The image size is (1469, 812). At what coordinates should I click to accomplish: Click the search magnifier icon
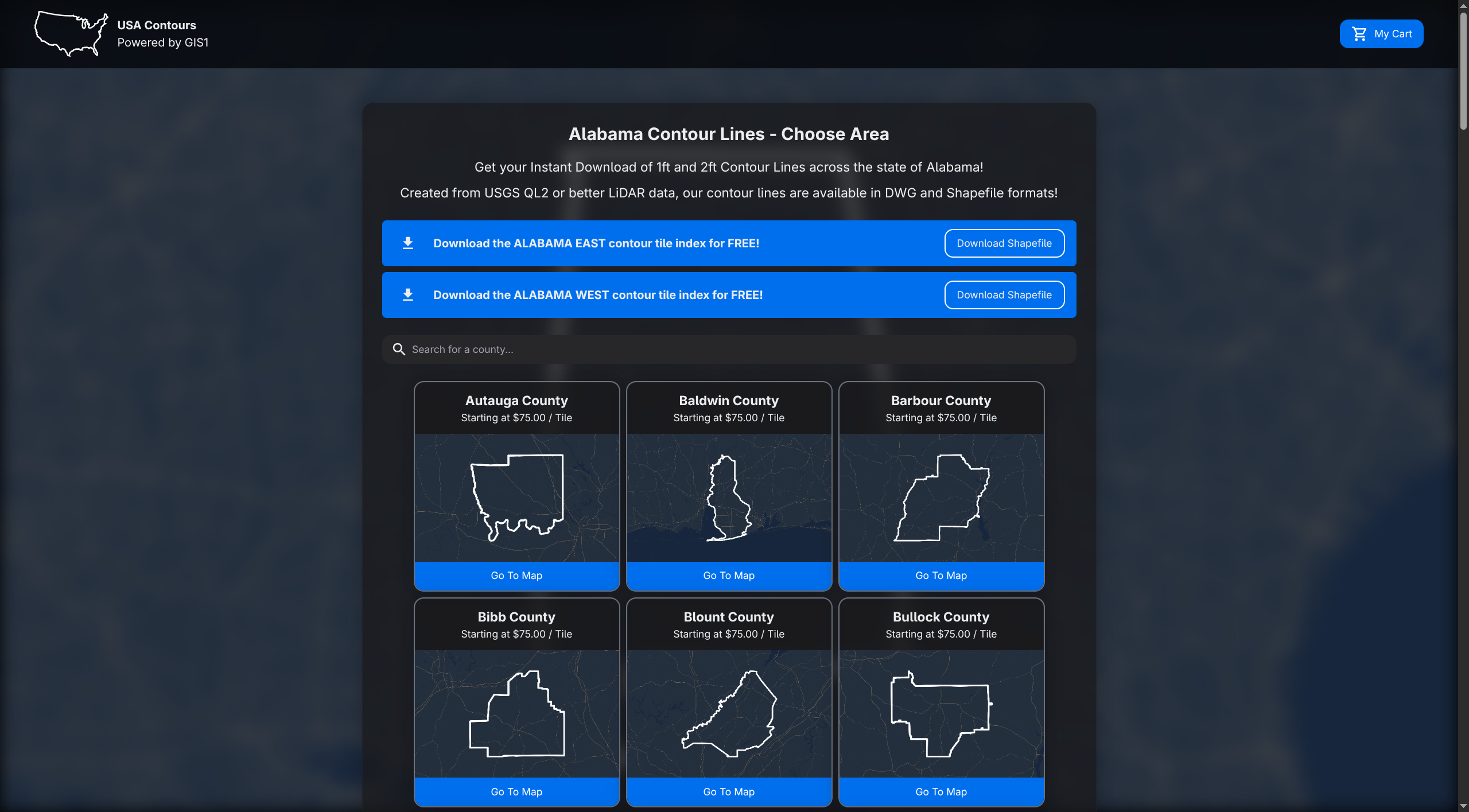(x=399, y=349)
